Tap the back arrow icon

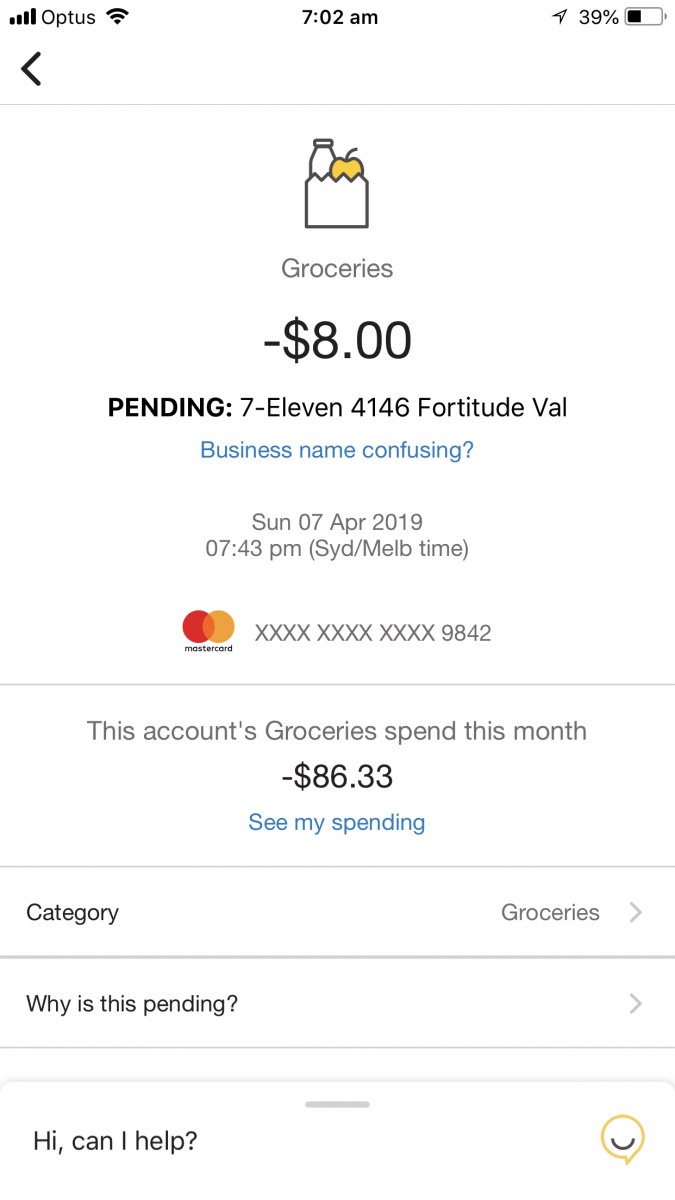click(32, 68)
